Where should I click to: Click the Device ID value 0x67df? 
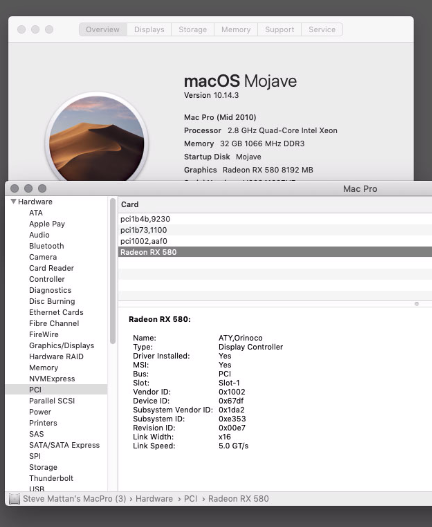pos(231,401)
